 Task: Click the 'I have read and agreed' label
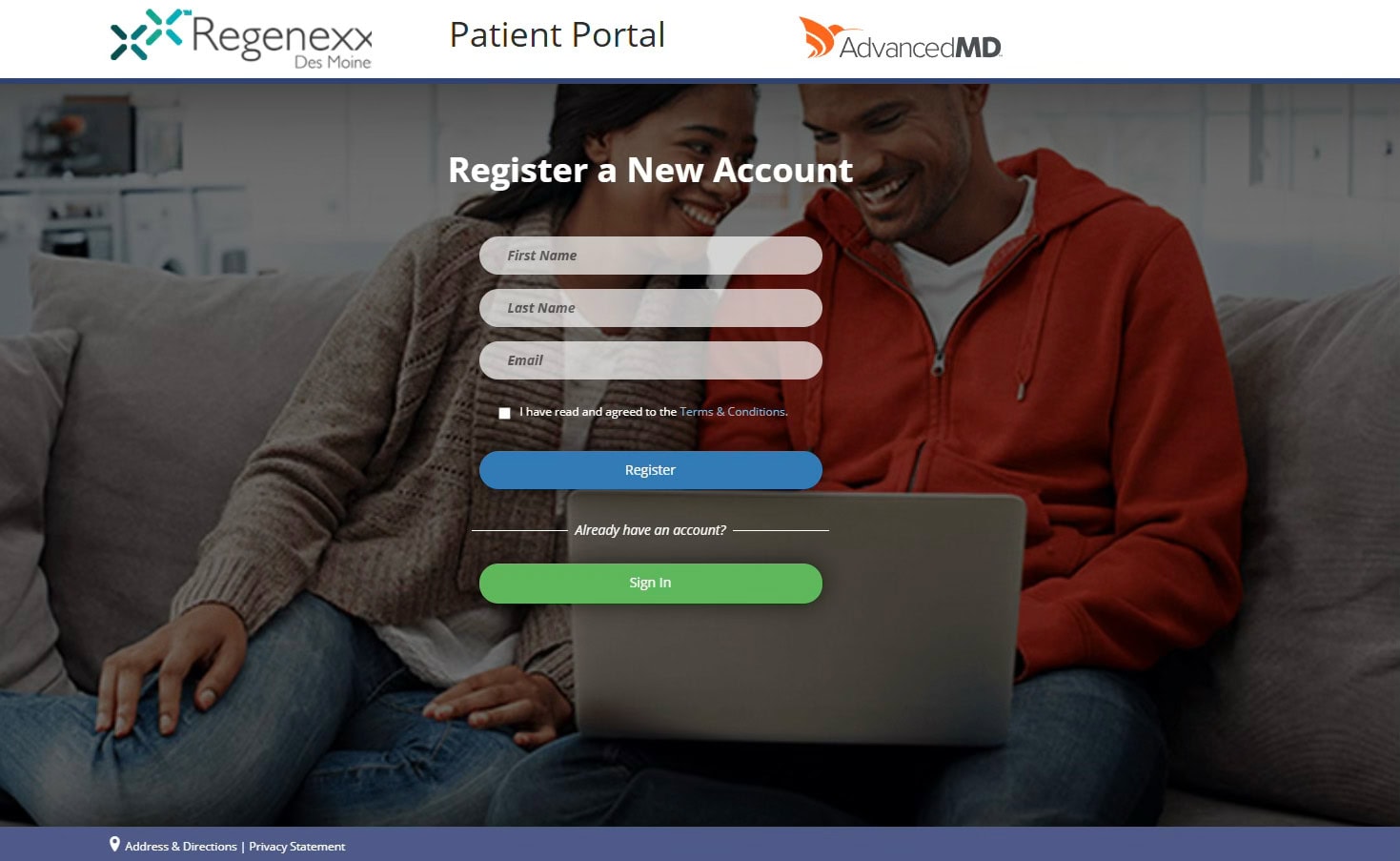598,412
